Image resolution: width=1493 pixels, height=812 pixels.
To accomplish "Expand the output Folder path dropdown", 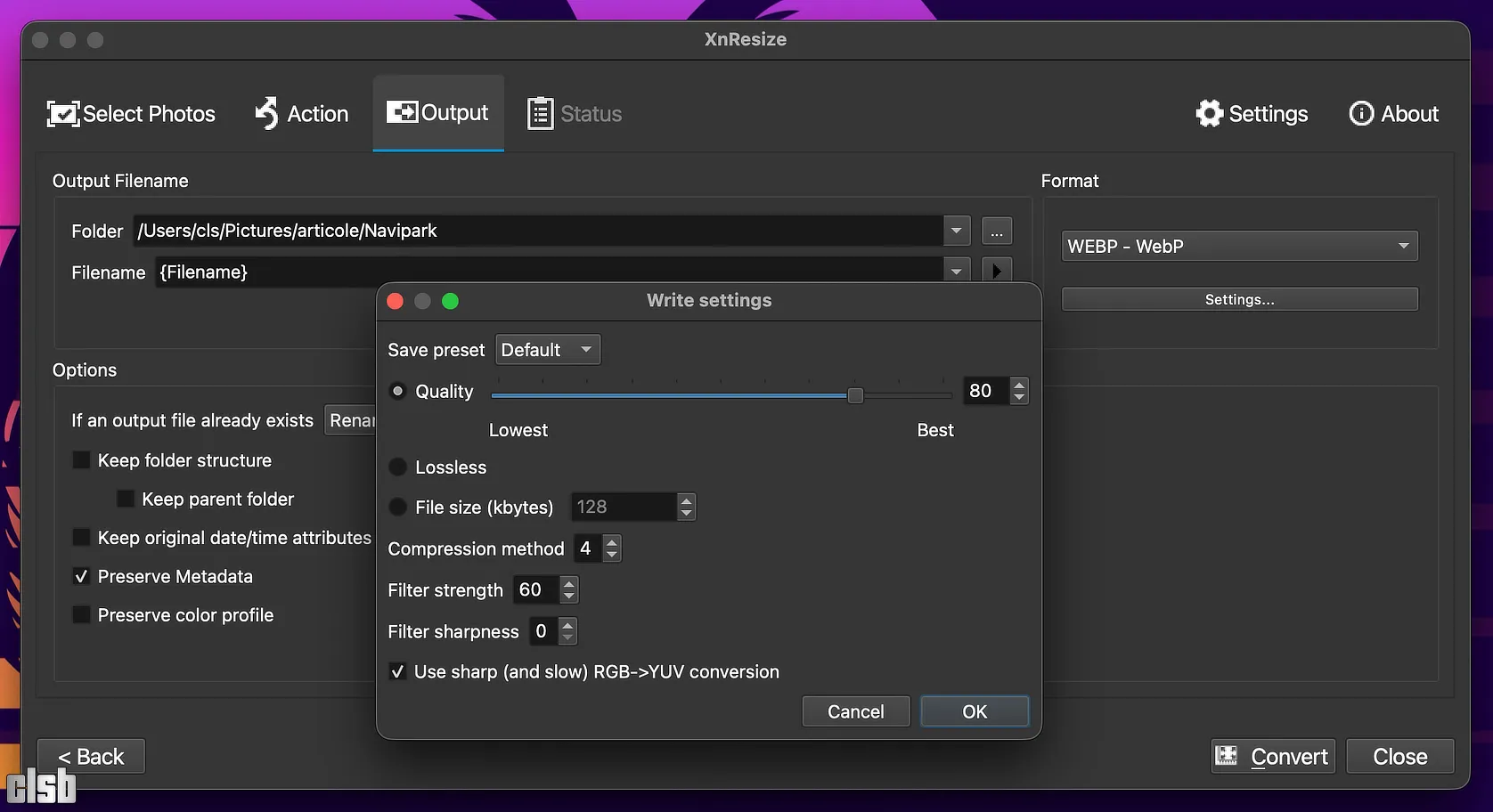I will pos(956,231).
